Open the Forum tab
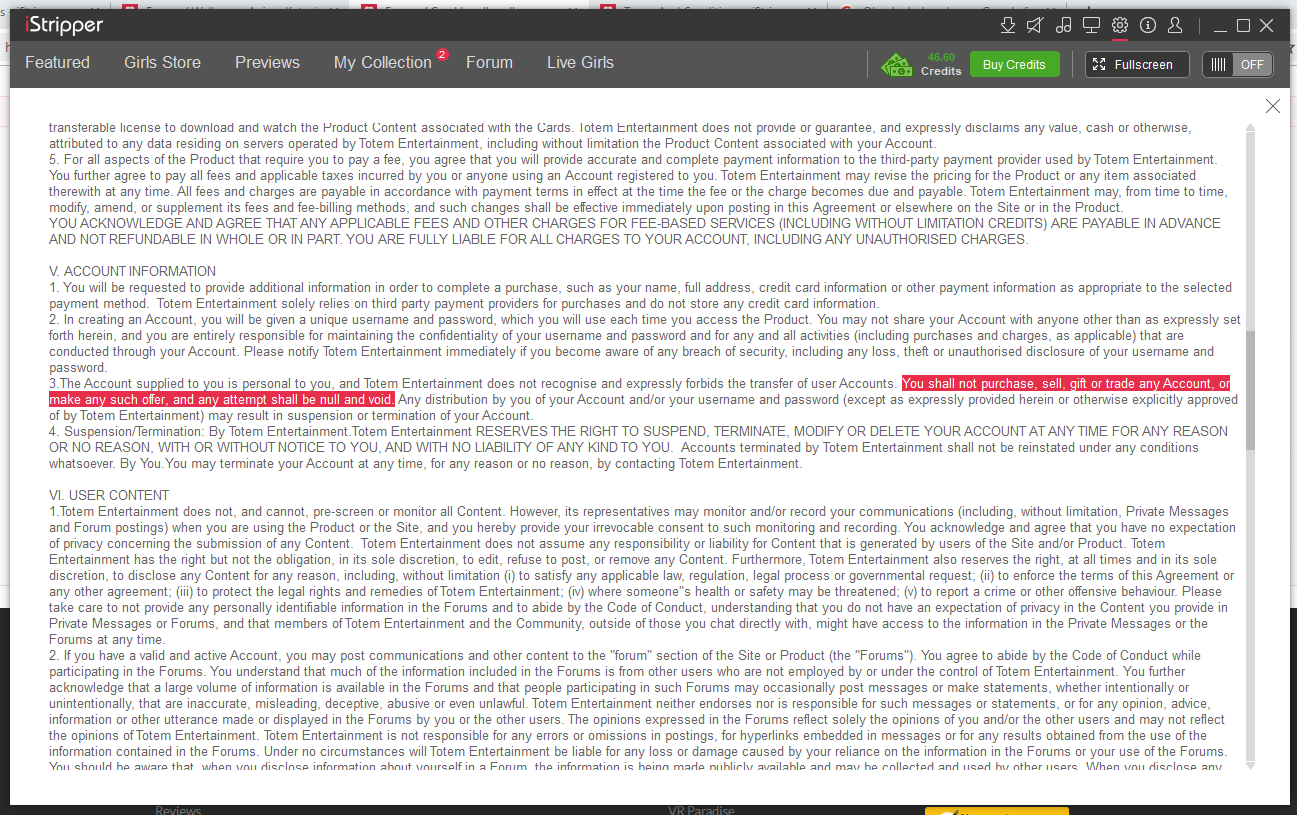The height and width of the screenshot is (815, 1297). (x=489, y=62)
